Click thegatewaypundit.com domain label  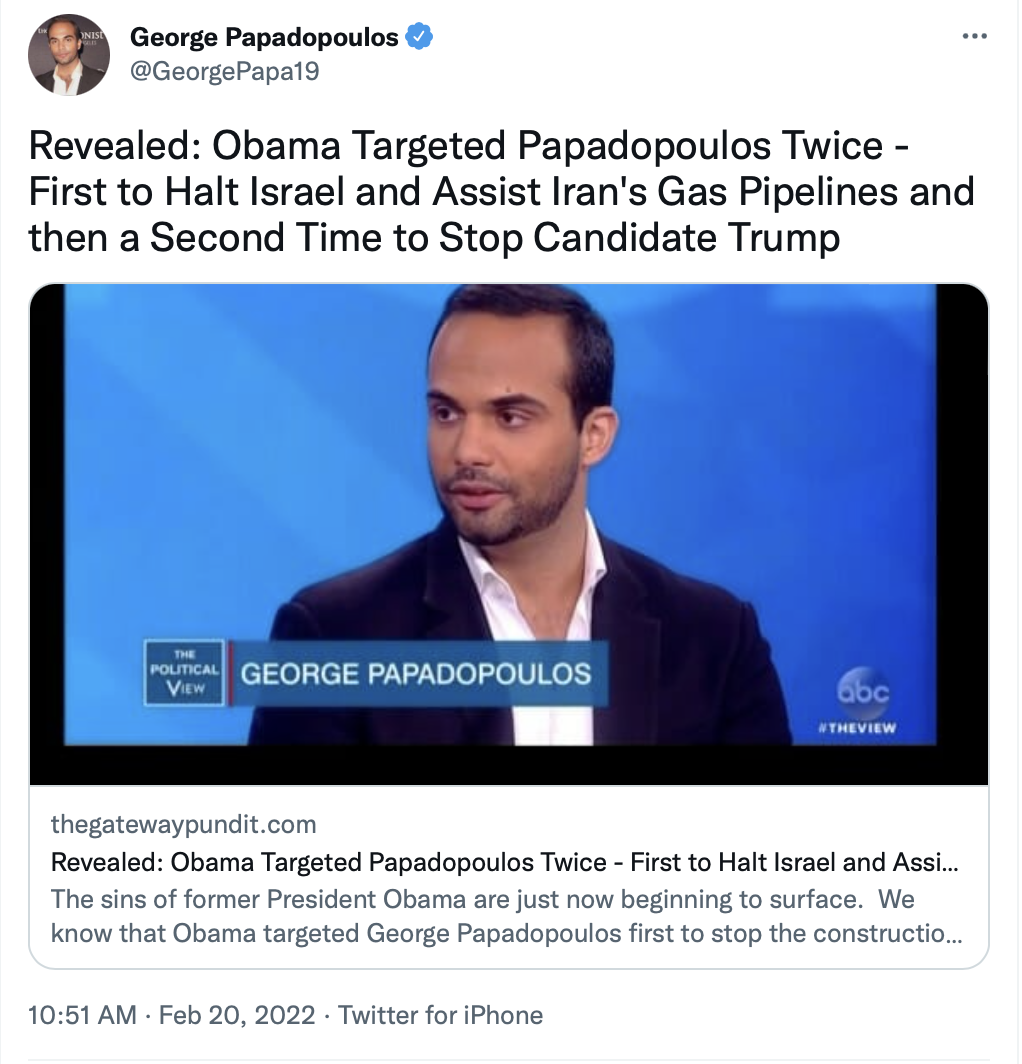pos(184,824)
